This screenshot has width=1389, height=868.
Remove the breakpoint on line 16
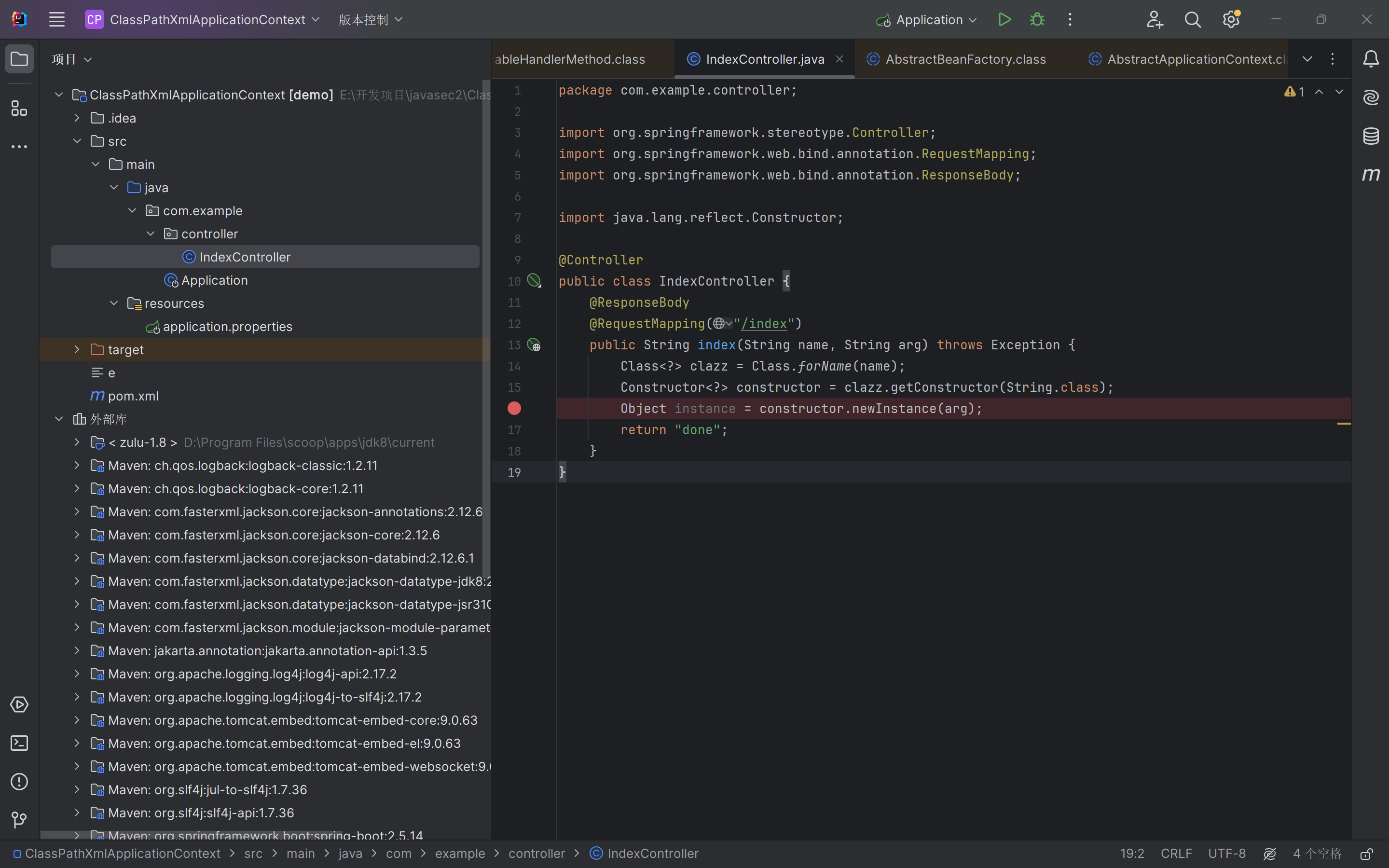click(x=514, y=408)
